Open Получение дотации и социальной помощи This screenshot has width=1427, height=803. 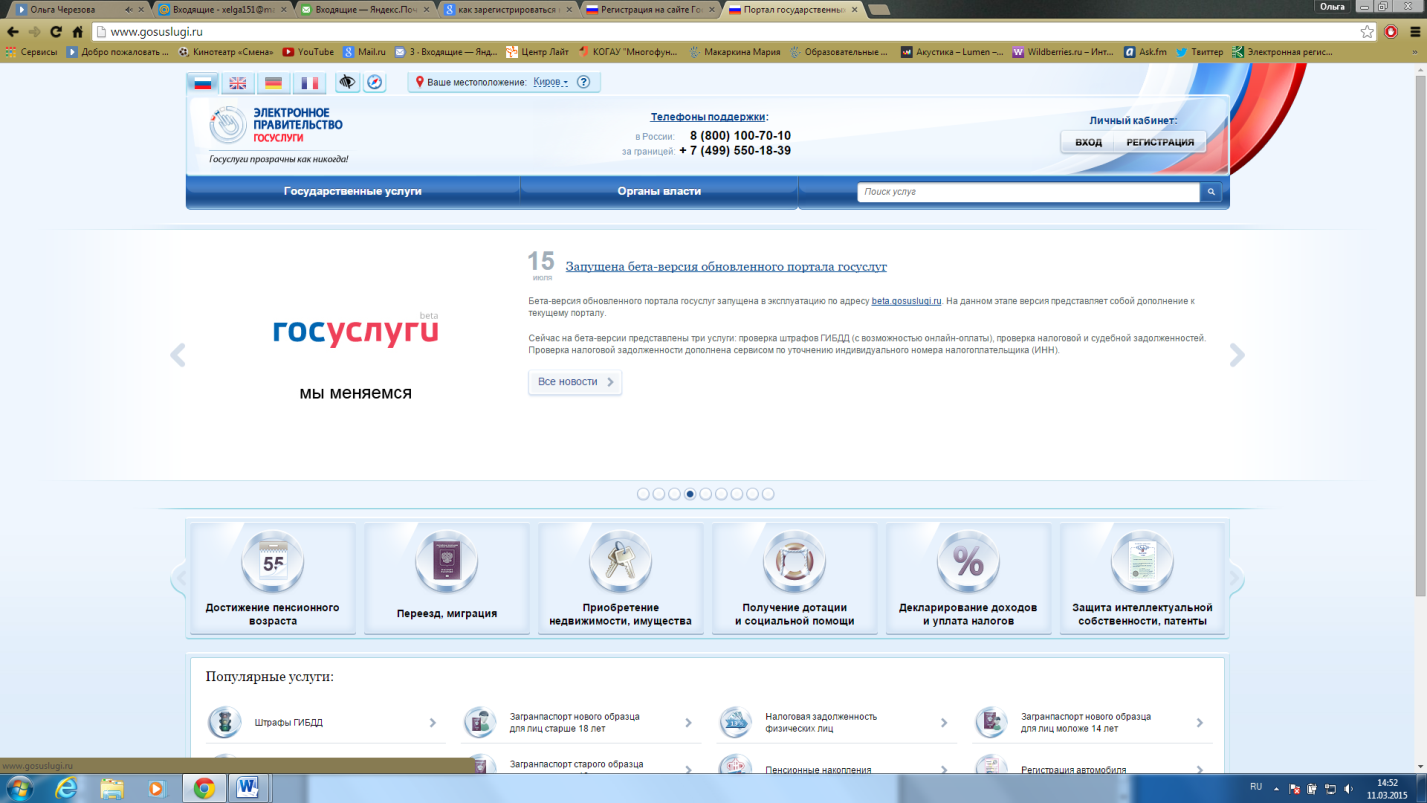pyautogui.click(x=795, y=579)
